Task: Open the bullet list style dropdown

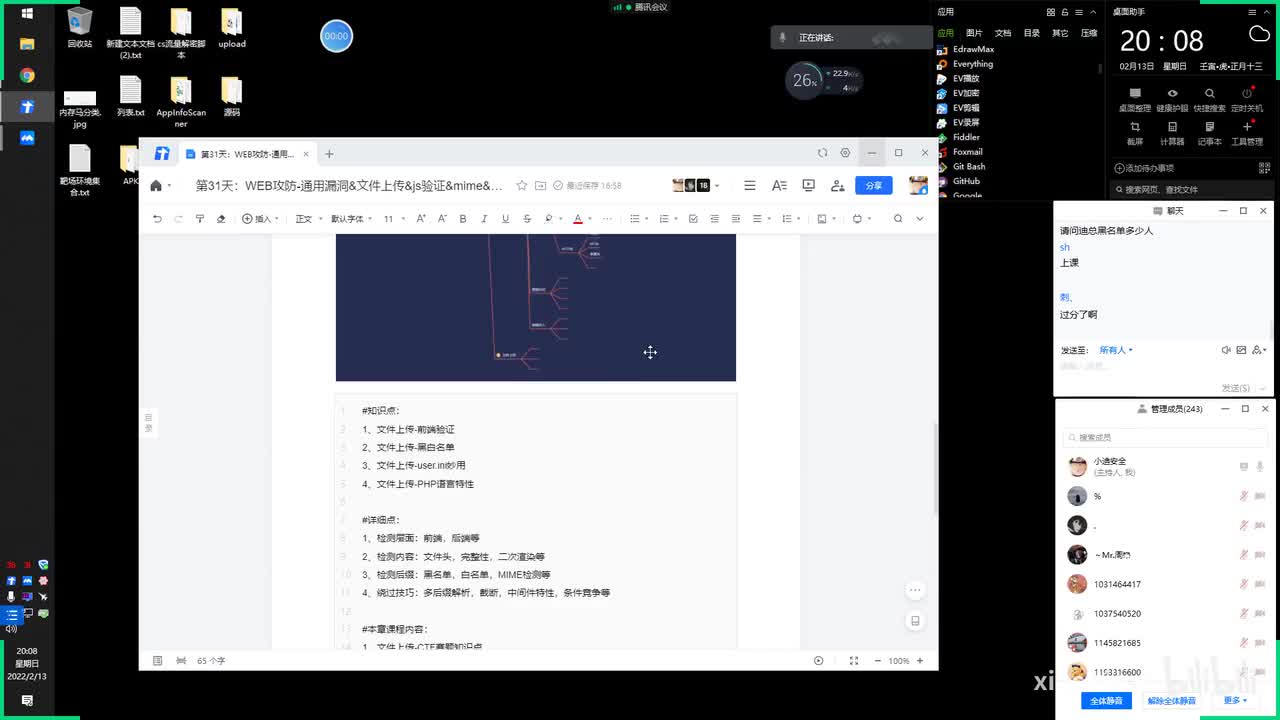Action: pos(646,219)
